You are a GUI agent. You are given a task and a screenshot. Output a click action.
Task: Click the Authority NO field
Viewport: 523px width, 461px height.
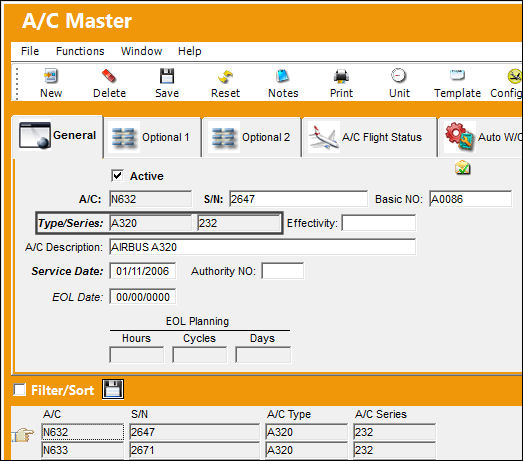click(x=283, y=271)
